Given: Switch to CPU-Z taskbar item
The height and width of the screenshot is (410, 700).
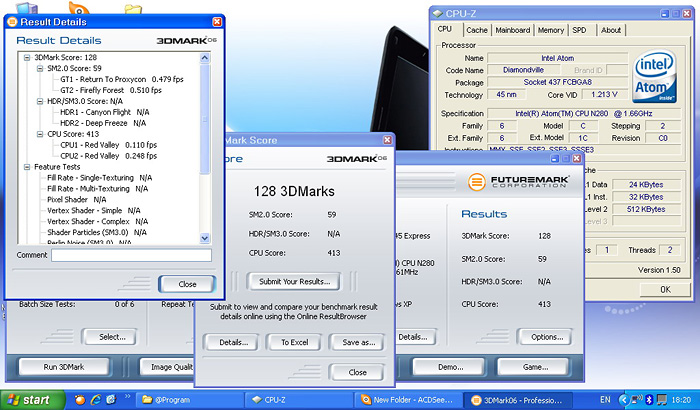Looking at the screenshot, I should [299, 400].
